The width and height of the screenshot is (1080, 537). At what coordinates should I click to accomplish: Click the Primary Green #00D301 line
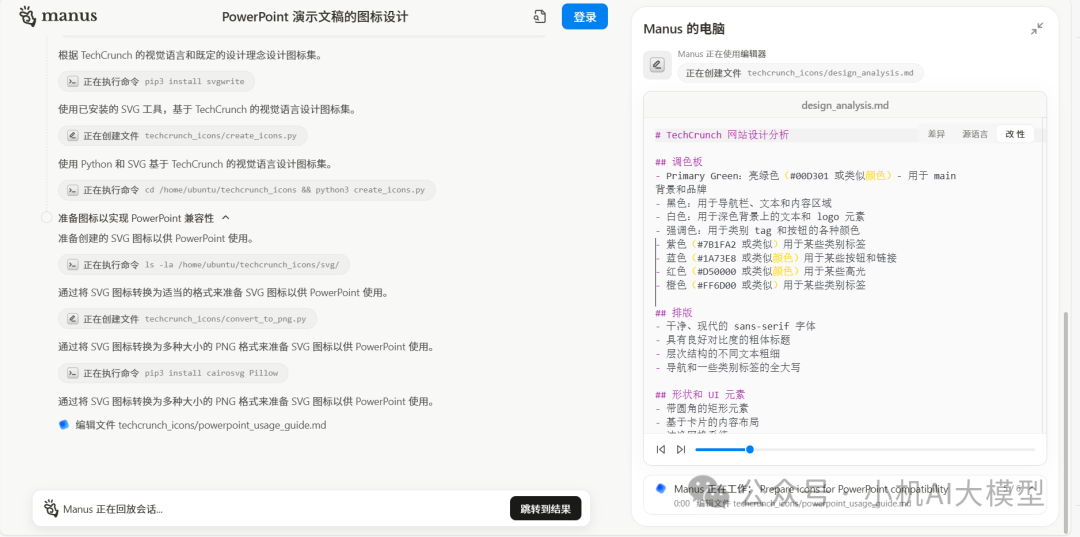[805, 176]
